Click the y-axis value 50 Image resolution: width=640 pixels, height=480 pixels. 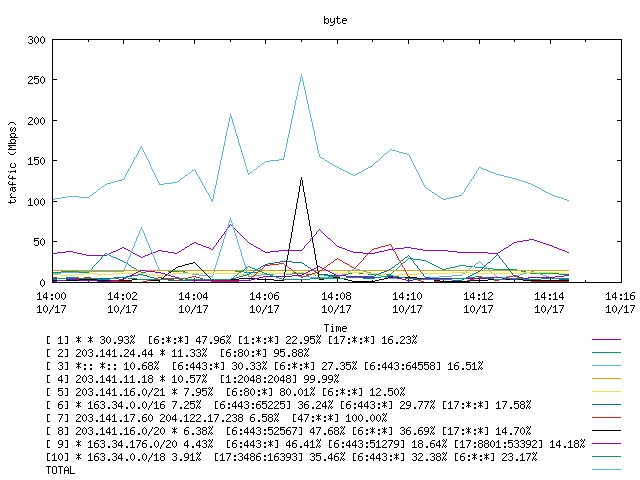pyautogui.click(x=39, y=242)
